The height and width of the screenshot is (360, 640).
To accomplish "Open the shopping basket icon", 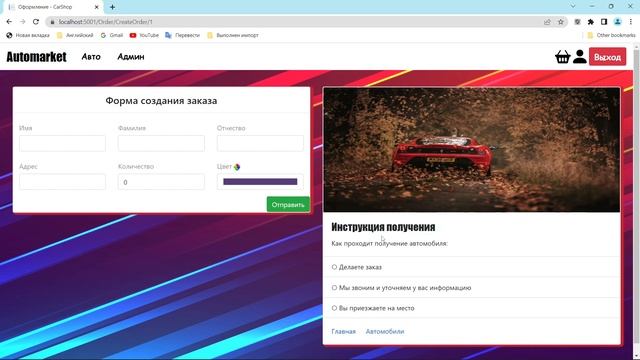I will click(562, 57).
